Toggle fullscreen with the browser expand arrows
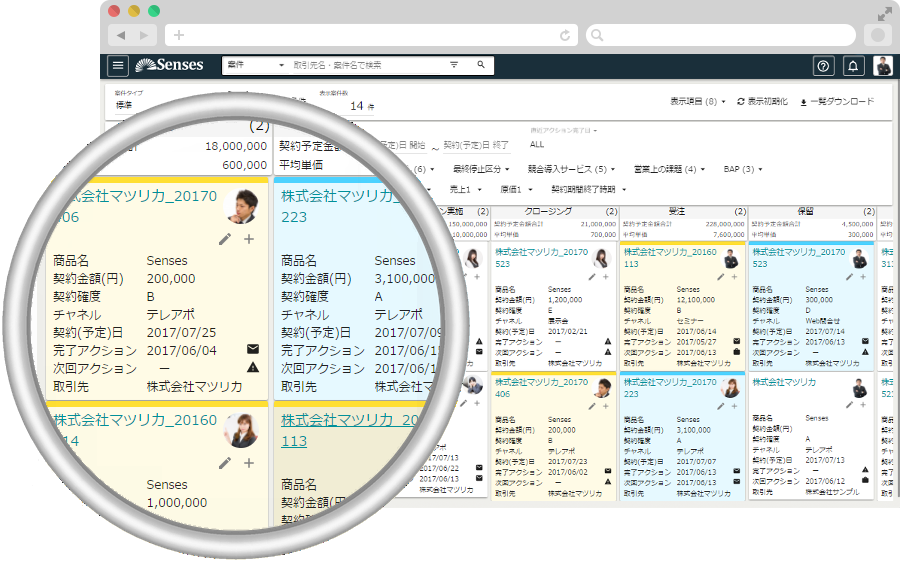The height and width of the screenshot is (562, 900). point(885,14)
